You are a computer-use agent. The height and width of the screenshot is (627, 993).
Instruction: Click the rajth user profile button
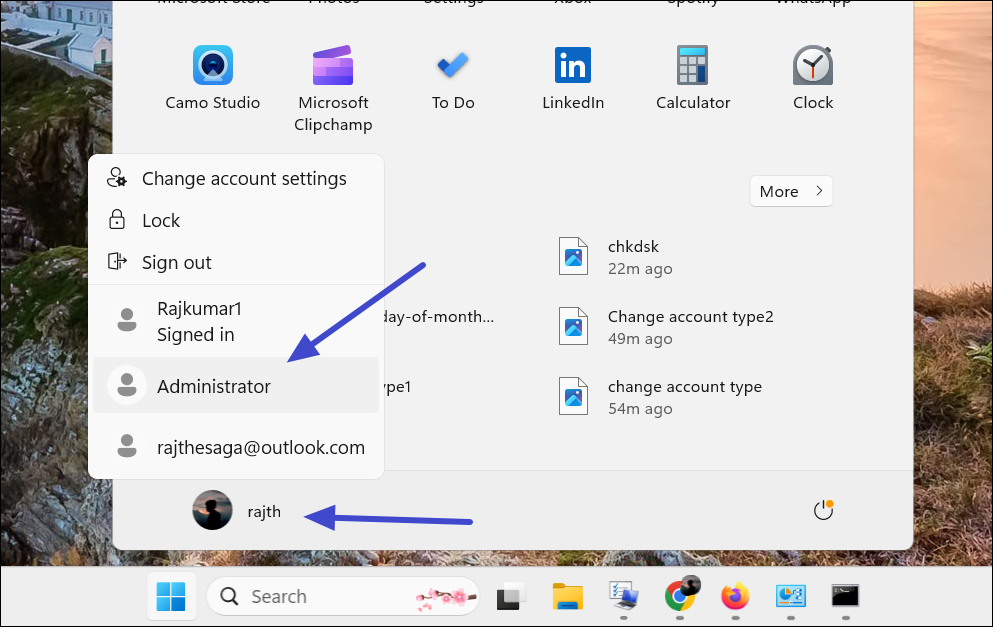point(237,511)
